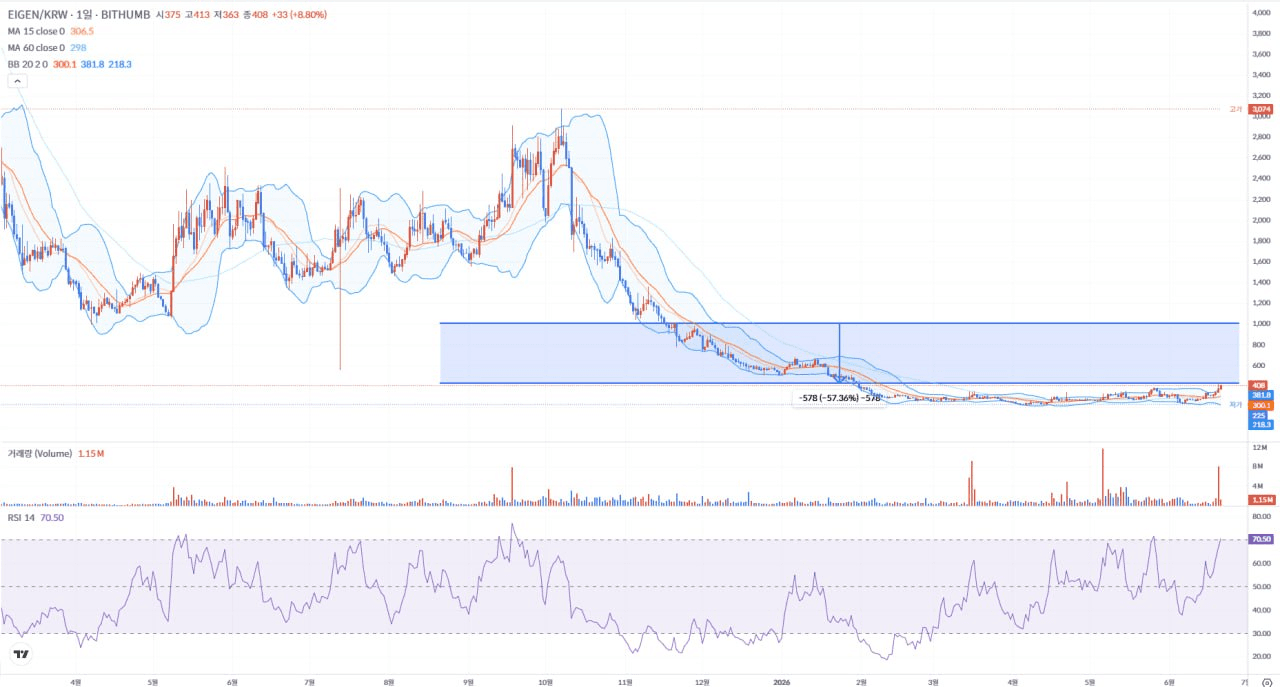The image size is (1280, 687).
Task: Click the 300.1 basis price label
Action: pos(1260,405)
